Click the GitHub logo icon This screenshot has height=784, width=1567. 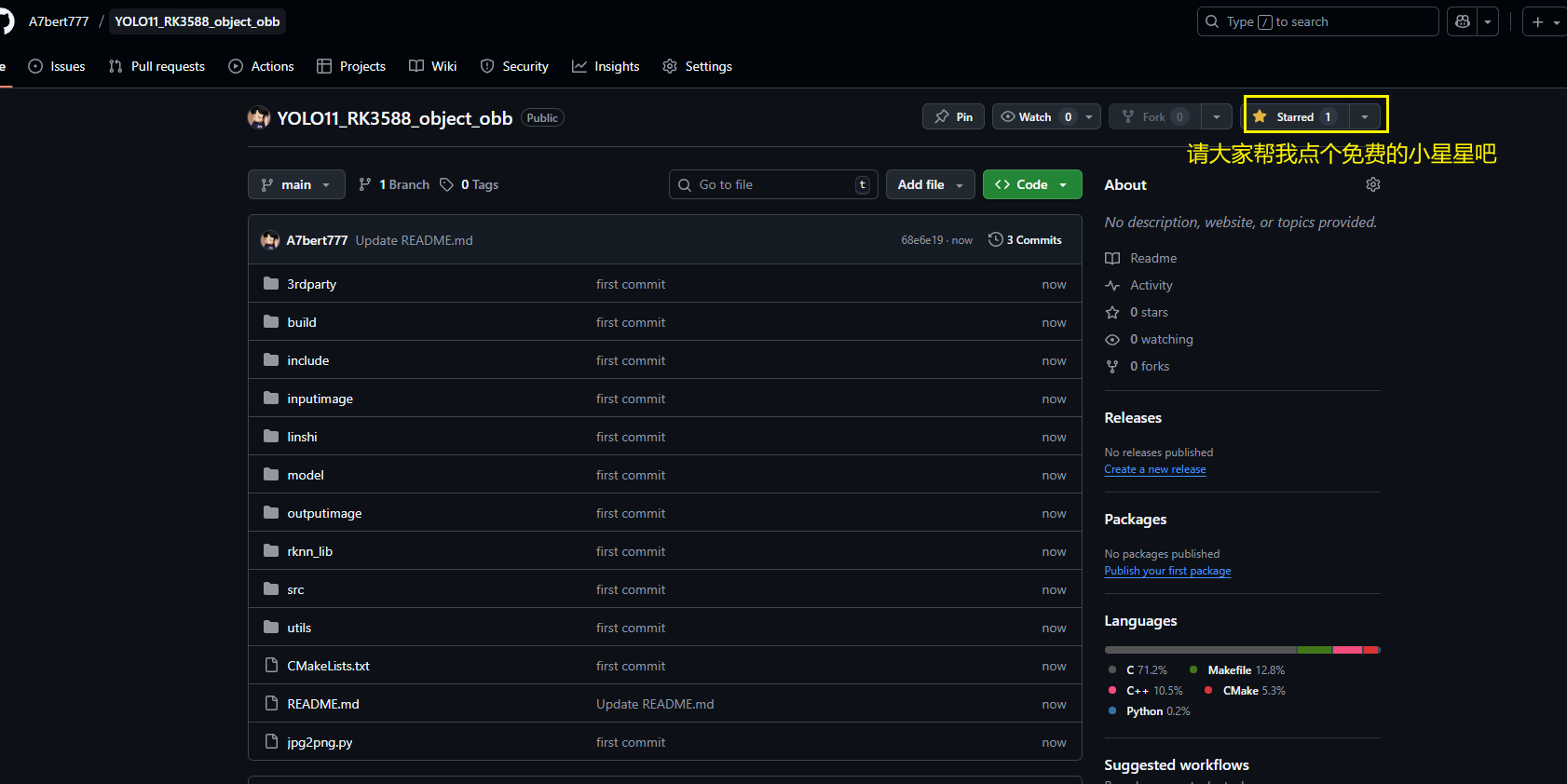click(5, 21)
